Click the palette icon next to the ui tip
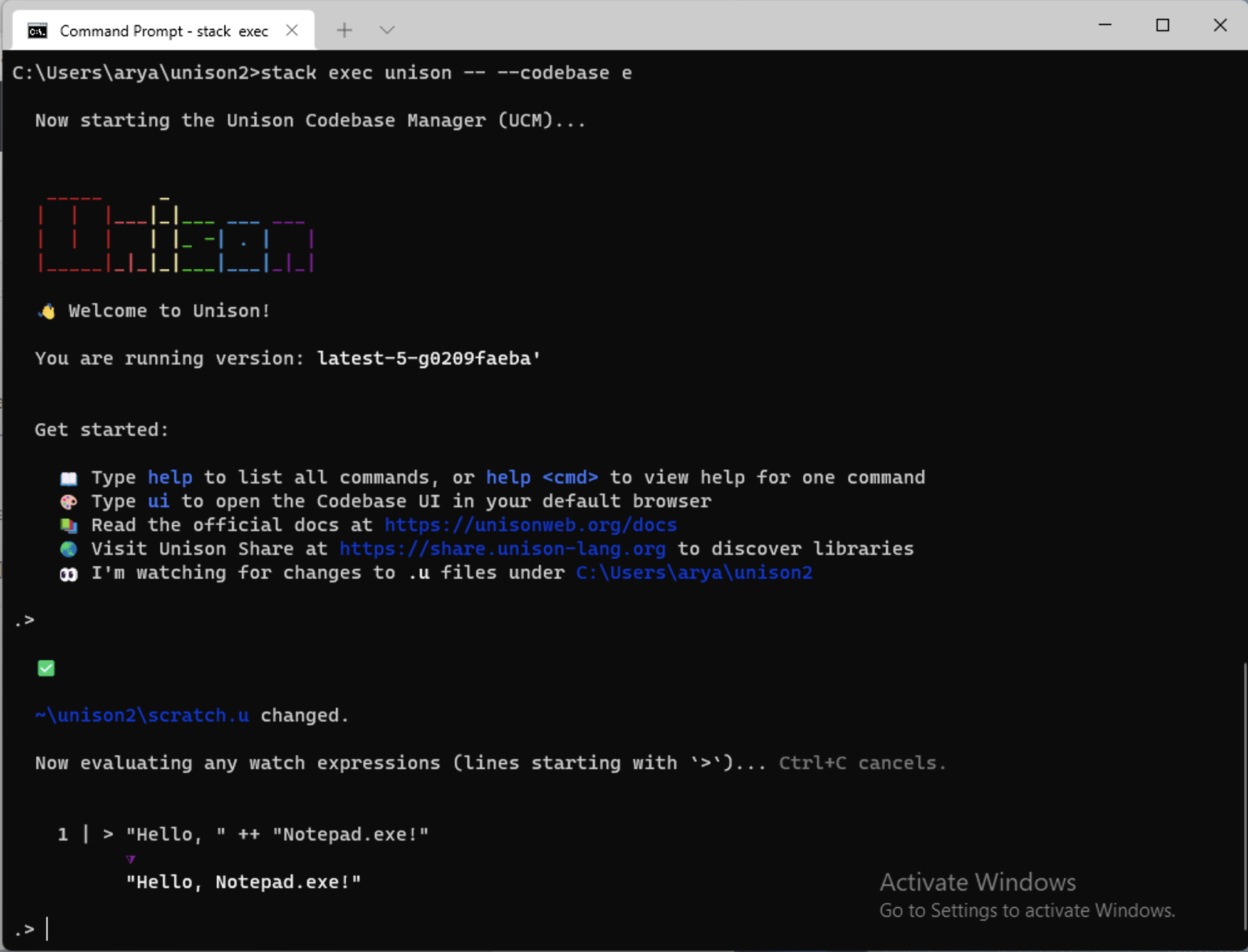This screenshot has width=1248, height=952. coord(69,502)
